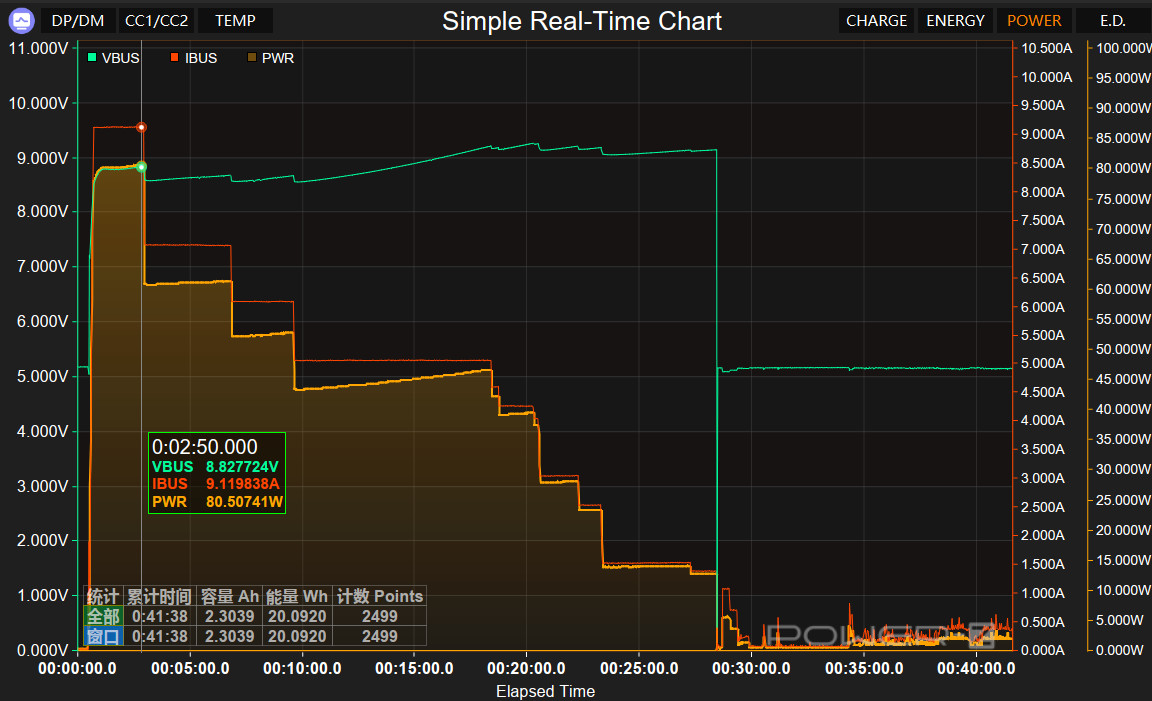Click the Simple Real-Time Chart title
The image size is (1152, 701).
click(582, 21)
